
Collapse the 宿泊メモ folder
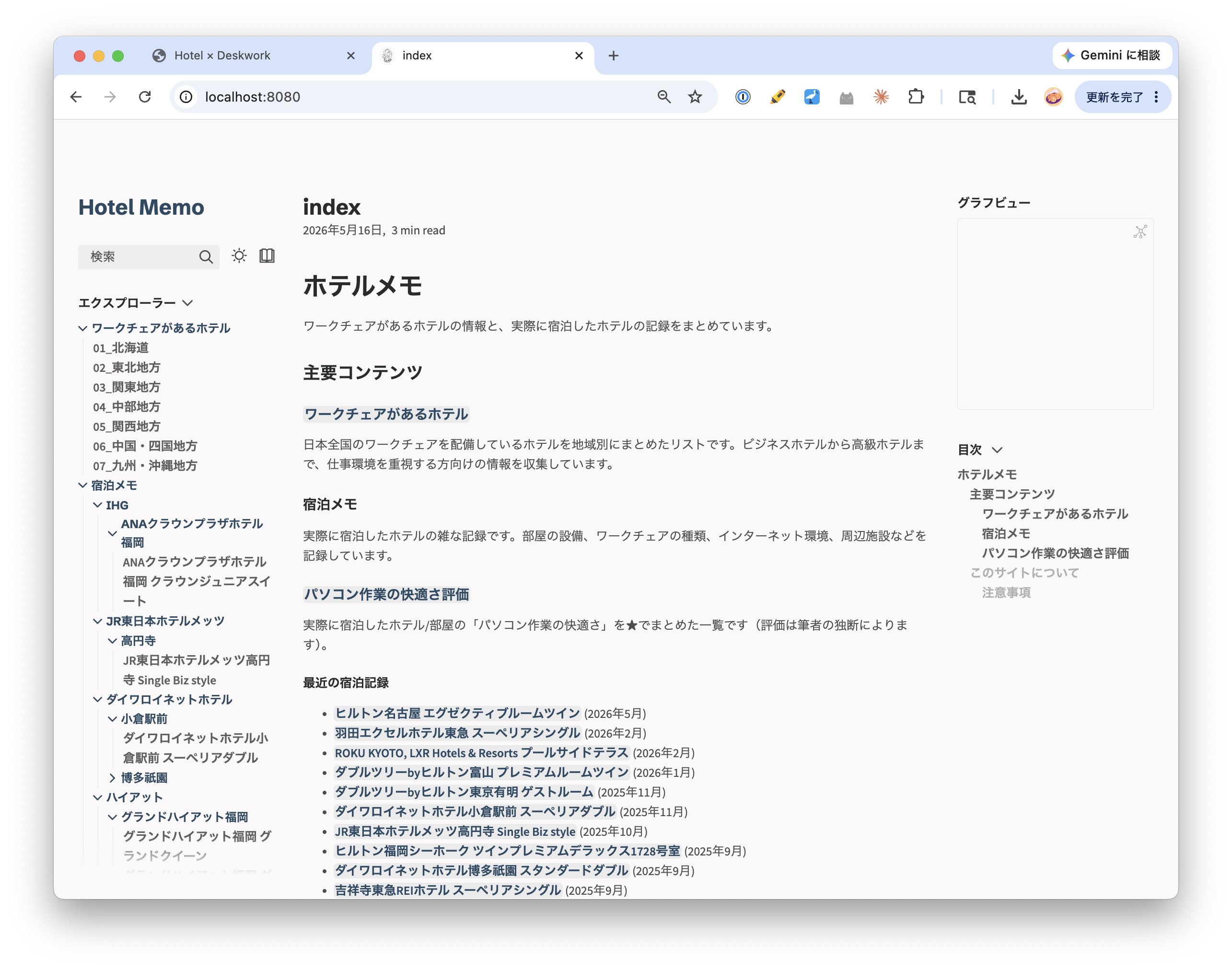[x=83, y=485]
